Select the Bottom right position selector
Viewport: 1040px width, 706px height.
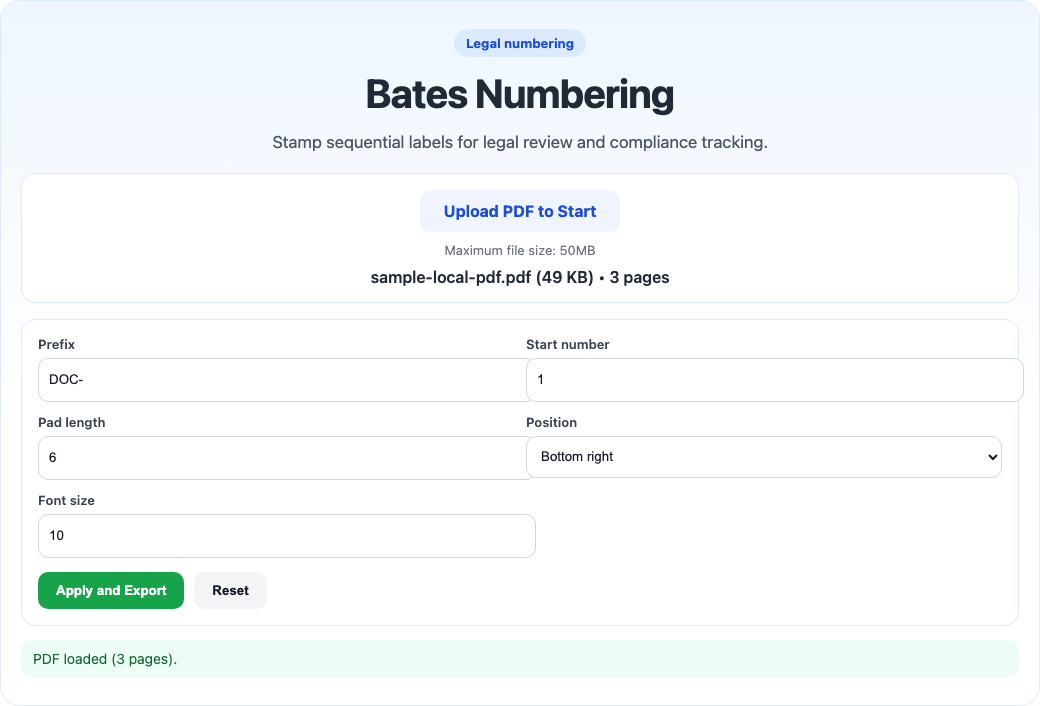pos(763,457)
